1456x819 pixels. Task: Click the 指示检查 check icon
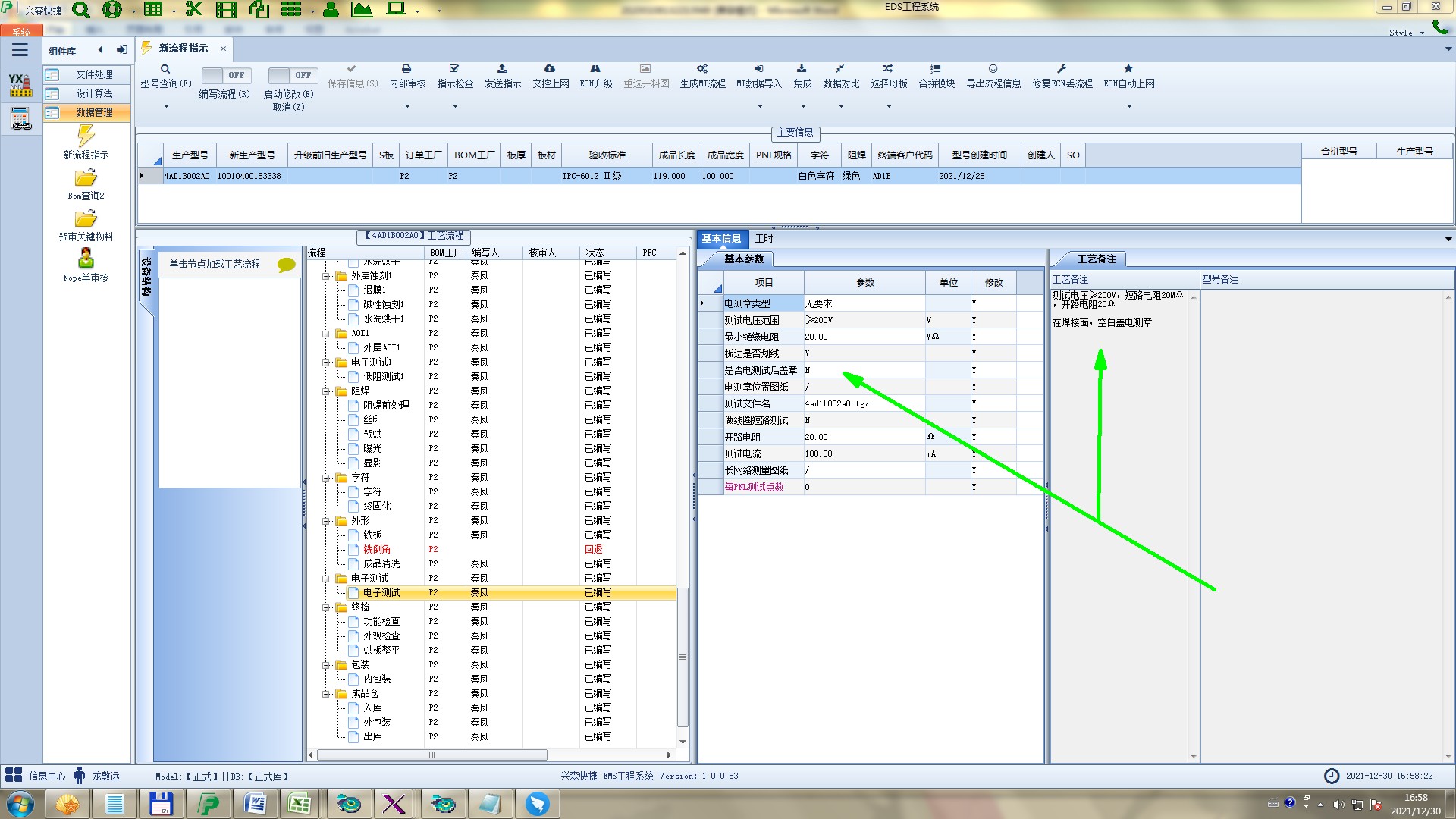click(454, 69)
